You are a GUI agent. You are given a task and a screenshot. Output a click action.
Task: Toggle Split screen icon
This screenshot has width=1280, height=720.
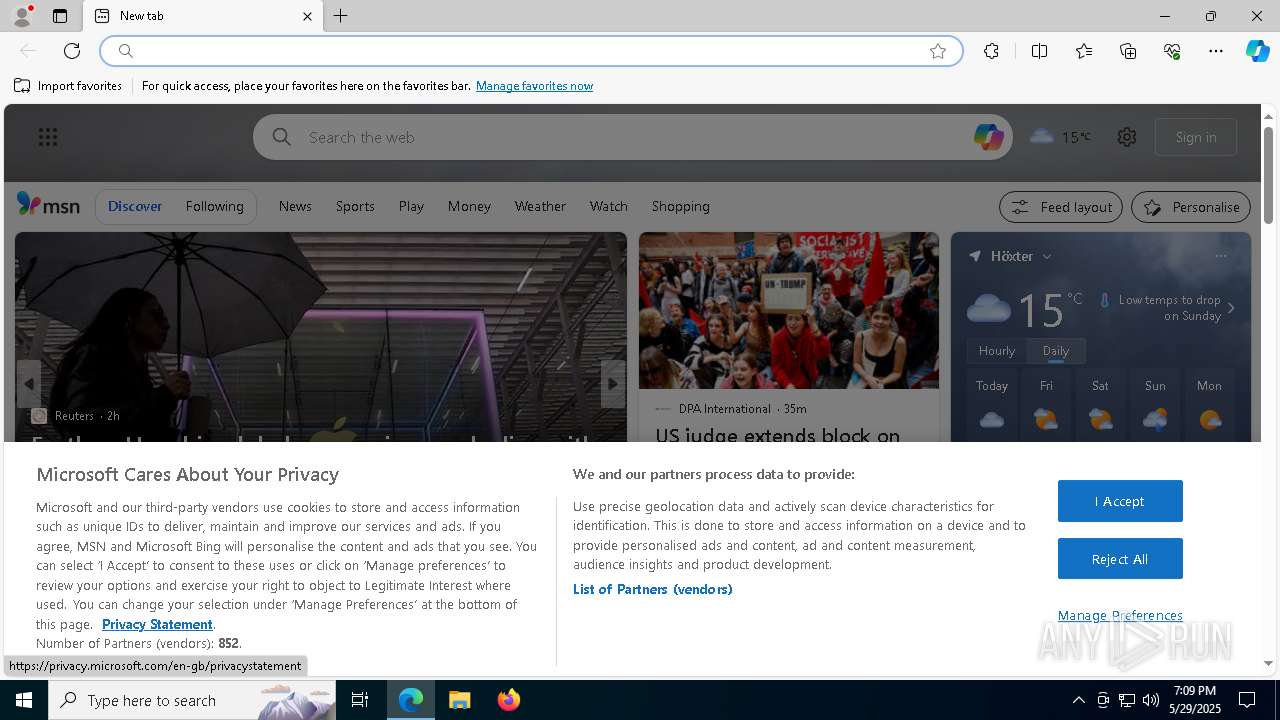click(1040, 51)
